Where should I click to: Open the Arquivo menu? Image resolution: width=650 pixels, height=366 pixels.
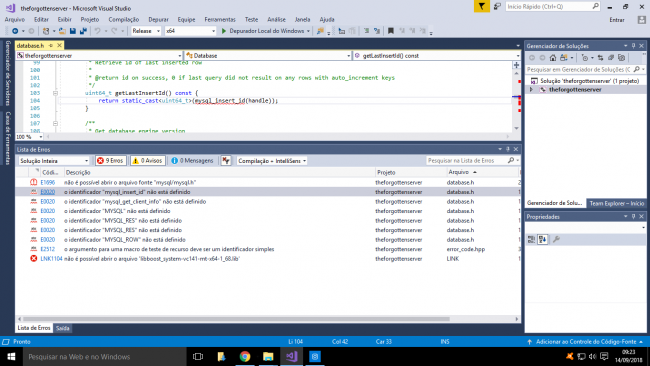(x=15, y=19)
